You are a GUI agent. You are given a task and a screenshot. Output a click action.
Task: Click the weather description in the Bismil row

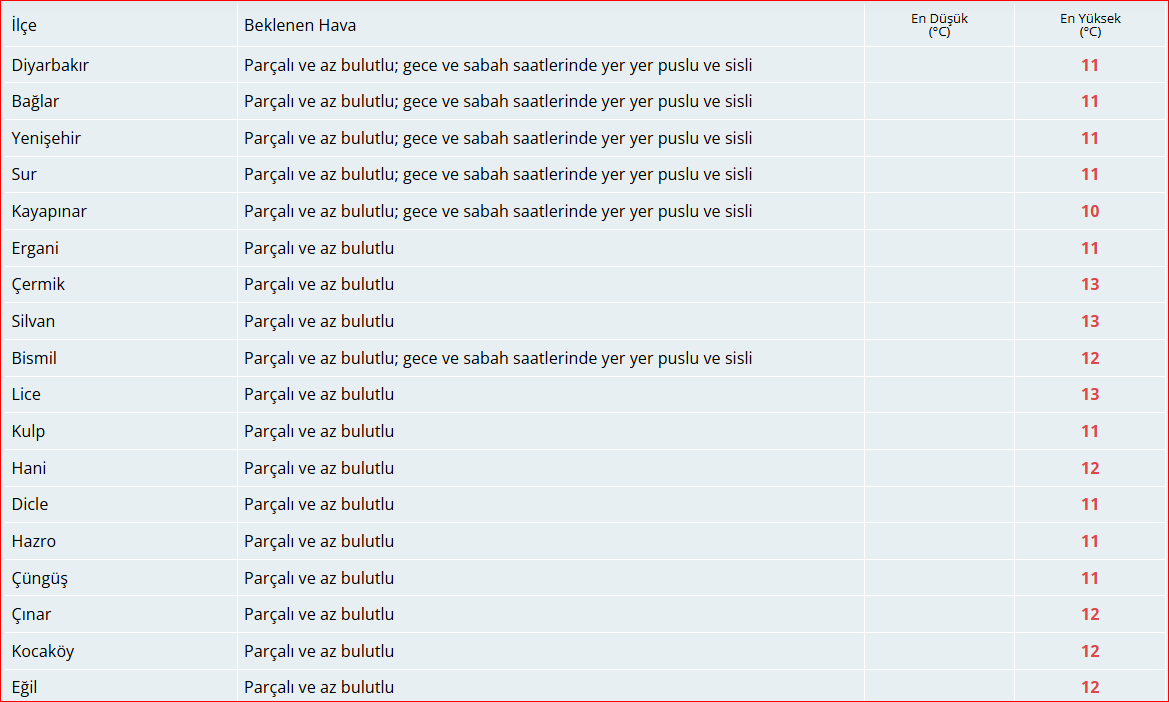tap(498, 358)
